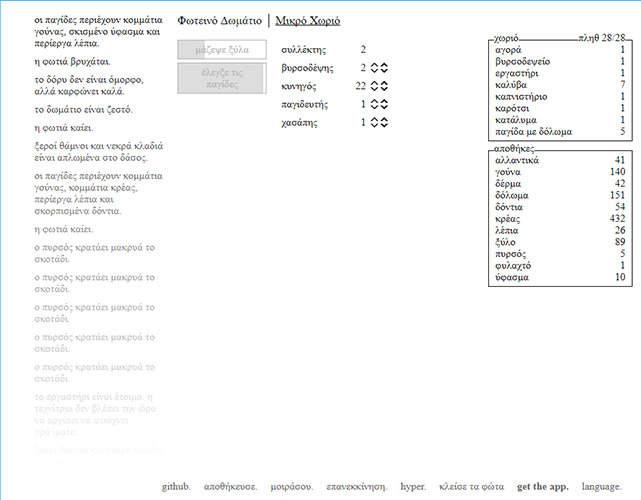The height and width of the screenshot is (500, 641).
Task: Click bold up arrow for χασάπης
Action: coord(384,119)
